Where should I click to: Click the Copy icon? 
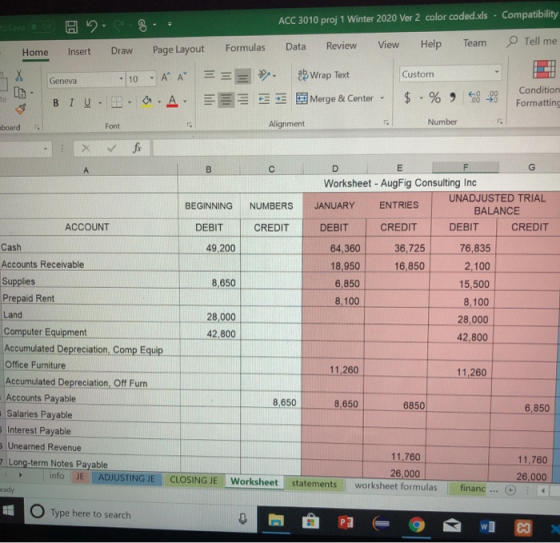click(20, 93)
